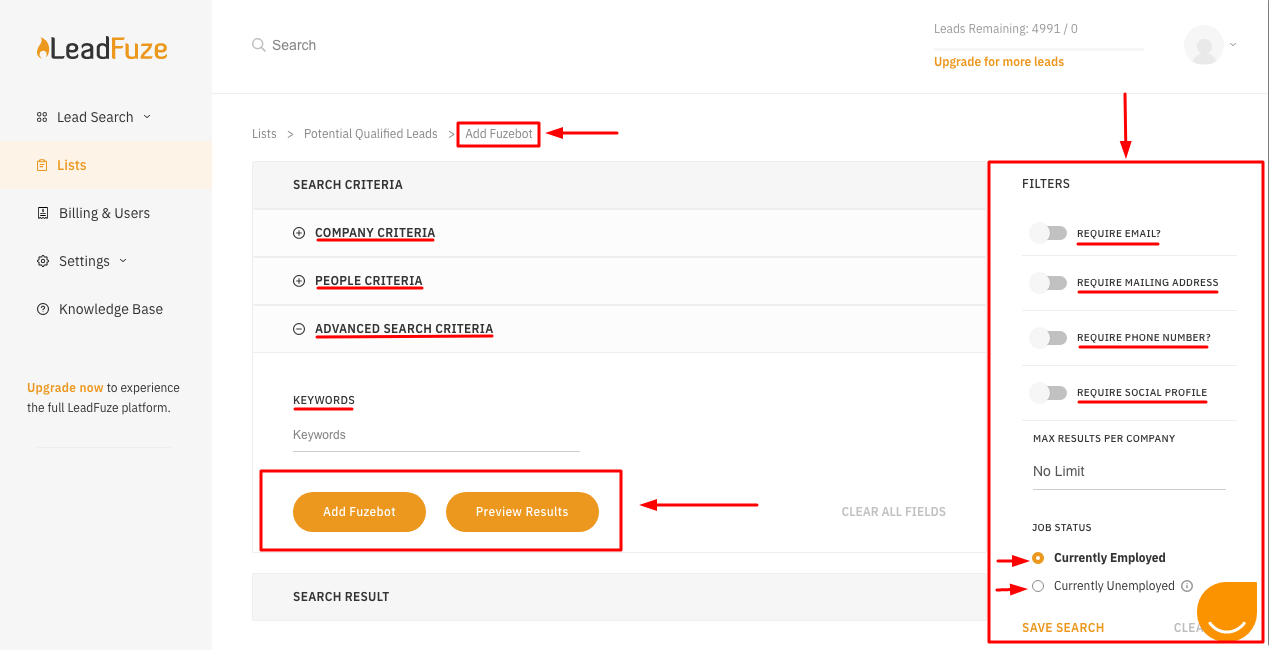Open Settings in sidebar
Viewport: 1269px width, 650px height.
pyautogui.click(x=84, y=261)
